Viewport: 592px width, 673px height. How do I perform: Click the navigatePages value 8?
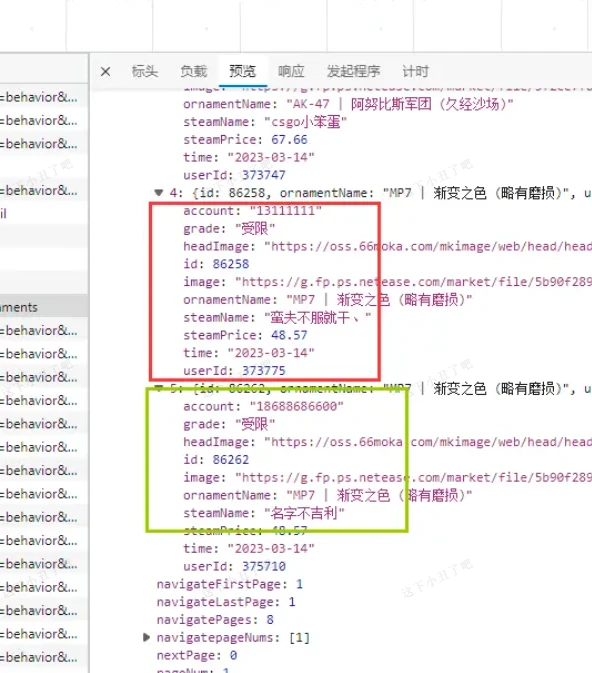coord(270,619)
